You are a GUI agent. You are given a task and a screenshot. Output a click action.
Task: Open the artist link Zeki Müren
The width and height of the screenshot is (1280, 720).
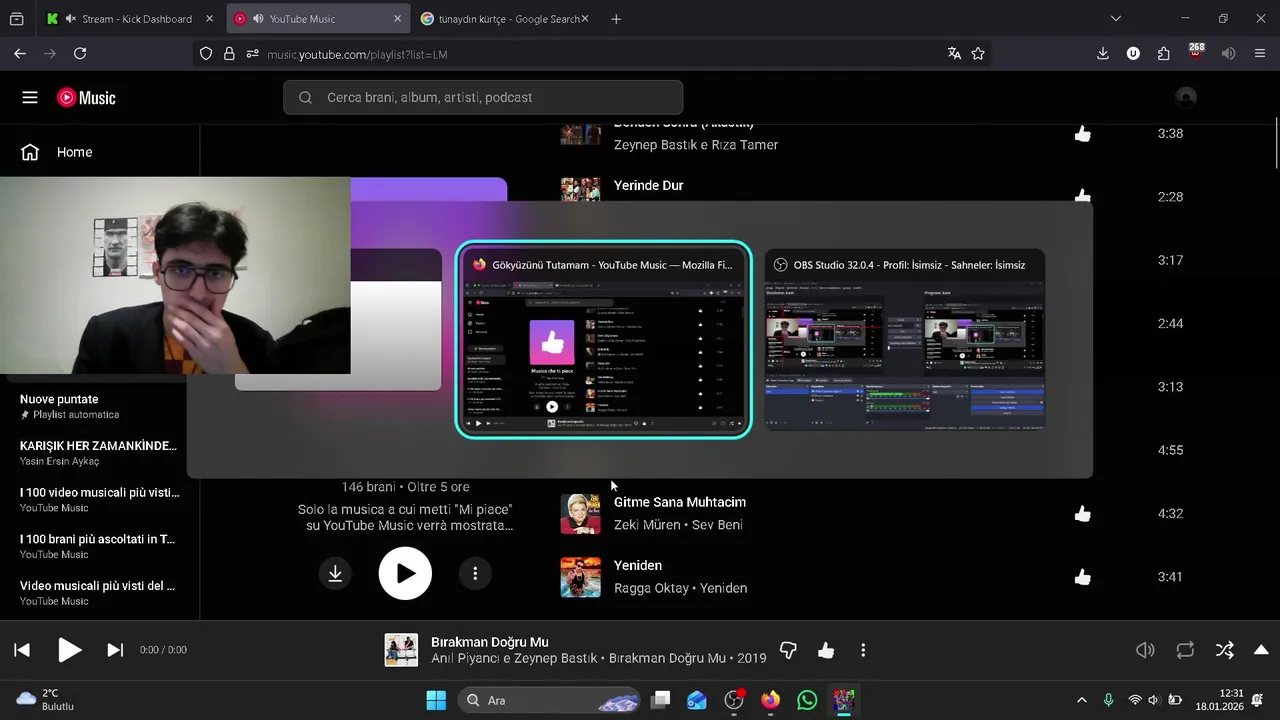[647, 525]
